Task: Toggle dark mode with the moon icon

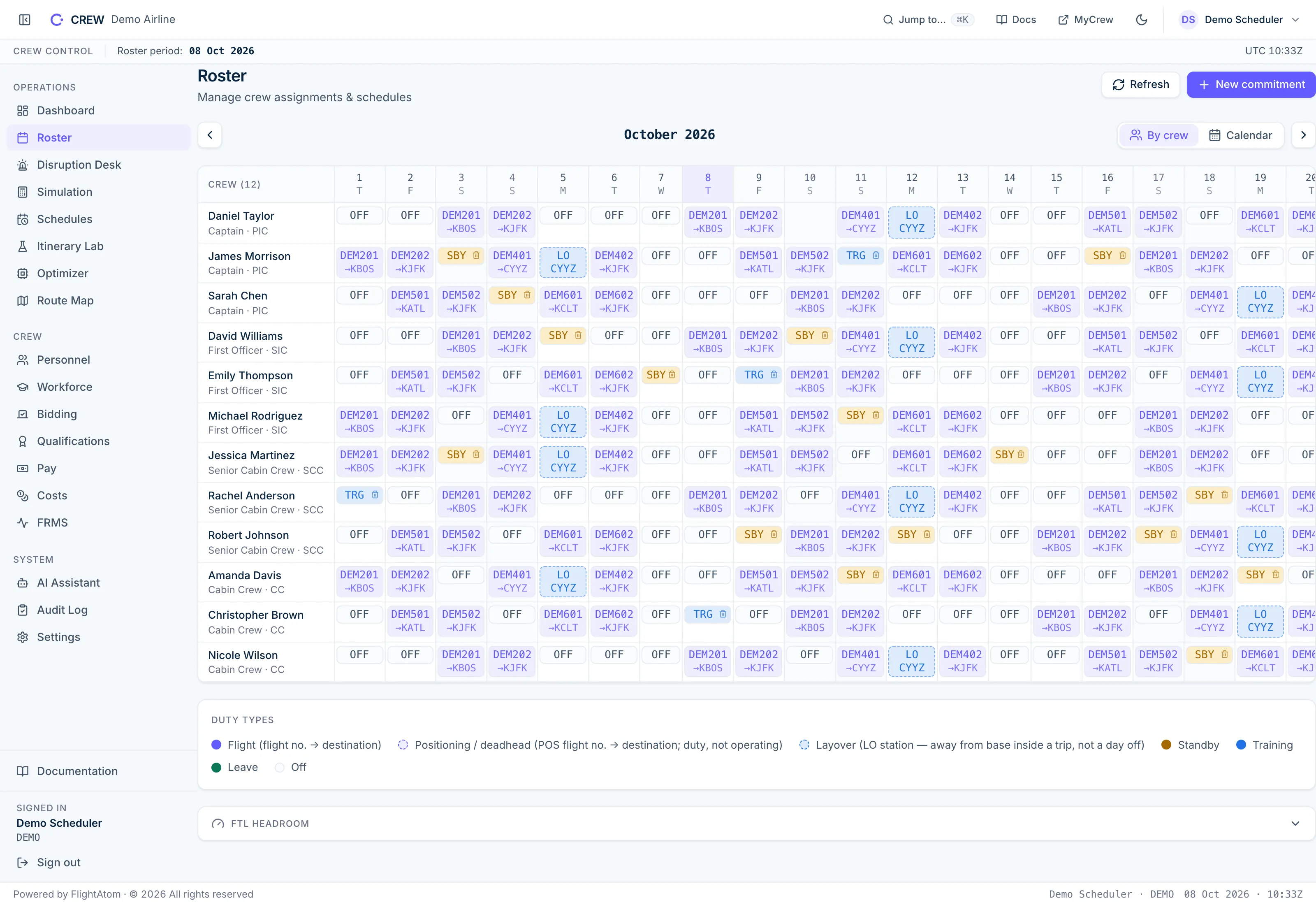Action: pyautogui.click(x=1142, y=20)
